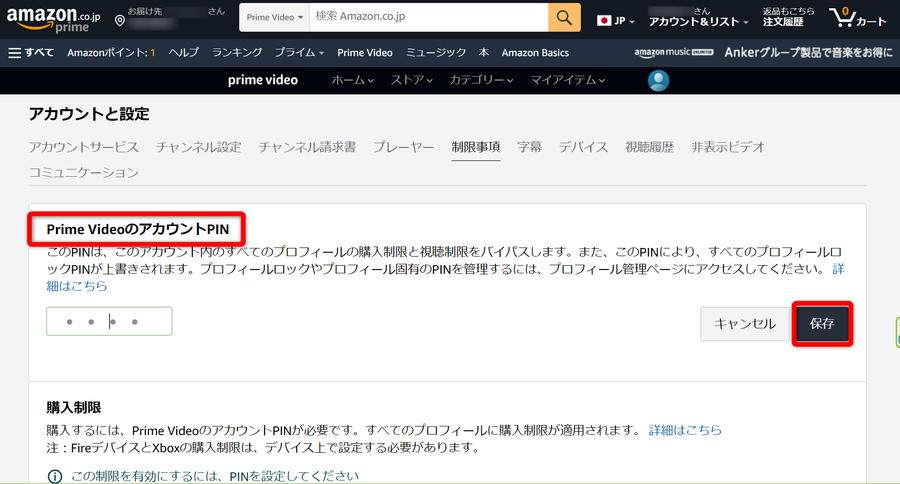Click the お届け先 delivery destination text

145,11
